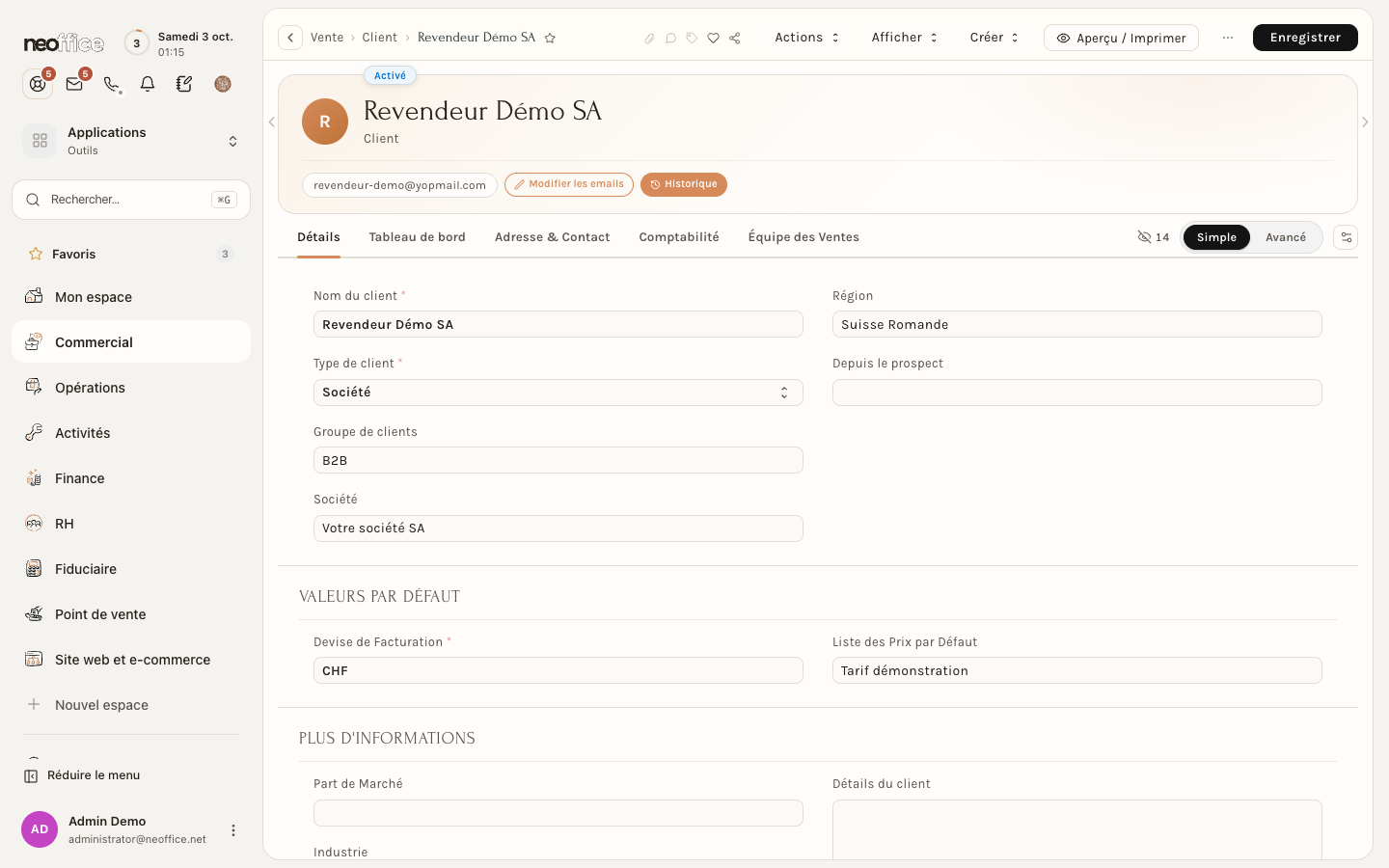This screenshot has width=1389, height=868.
Task: Click the Enregistrer button
Action: [x=1305, y=38]
